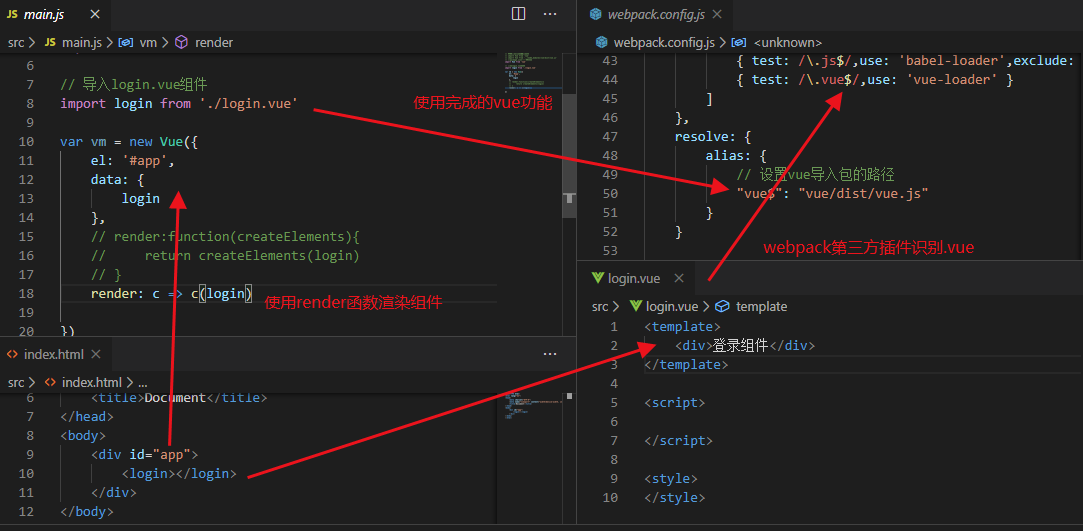Click div id="app" line in index.html
The image size is (1083, 531).
click(144, 455)
